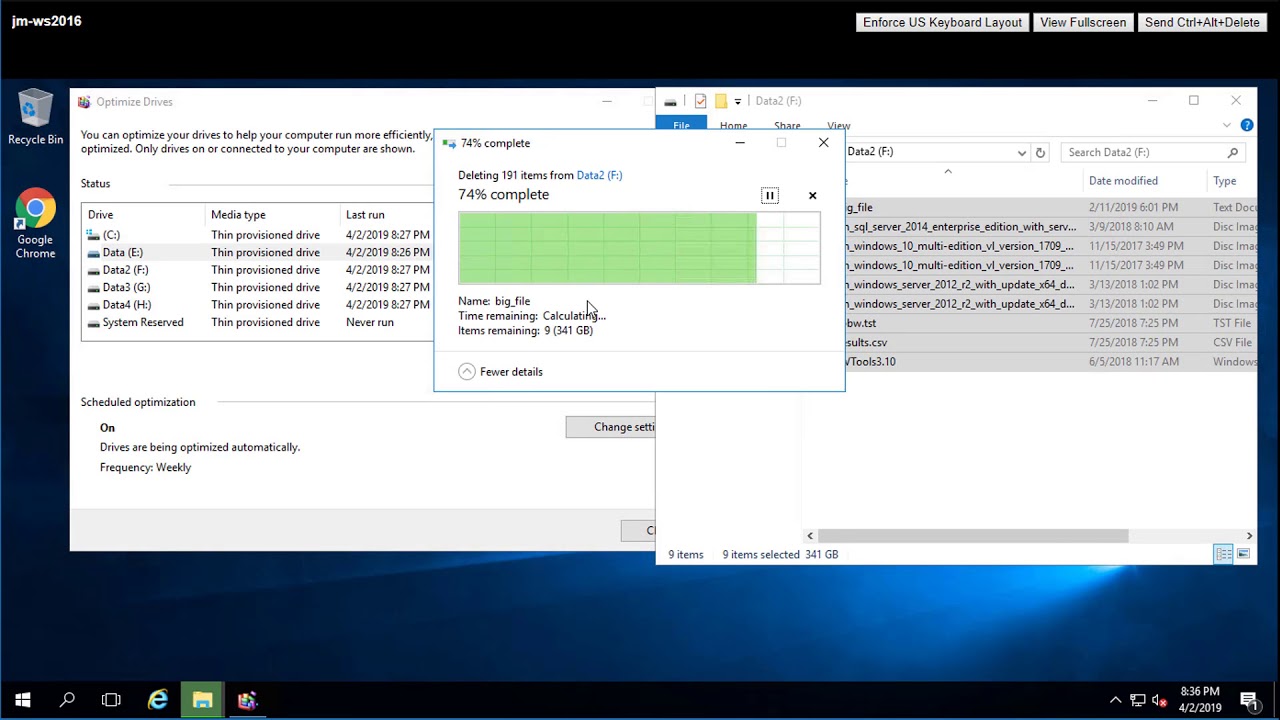Open Explorer help question mark icon
Viewport: 1280px width, 720px height.
click(1246, 125)
